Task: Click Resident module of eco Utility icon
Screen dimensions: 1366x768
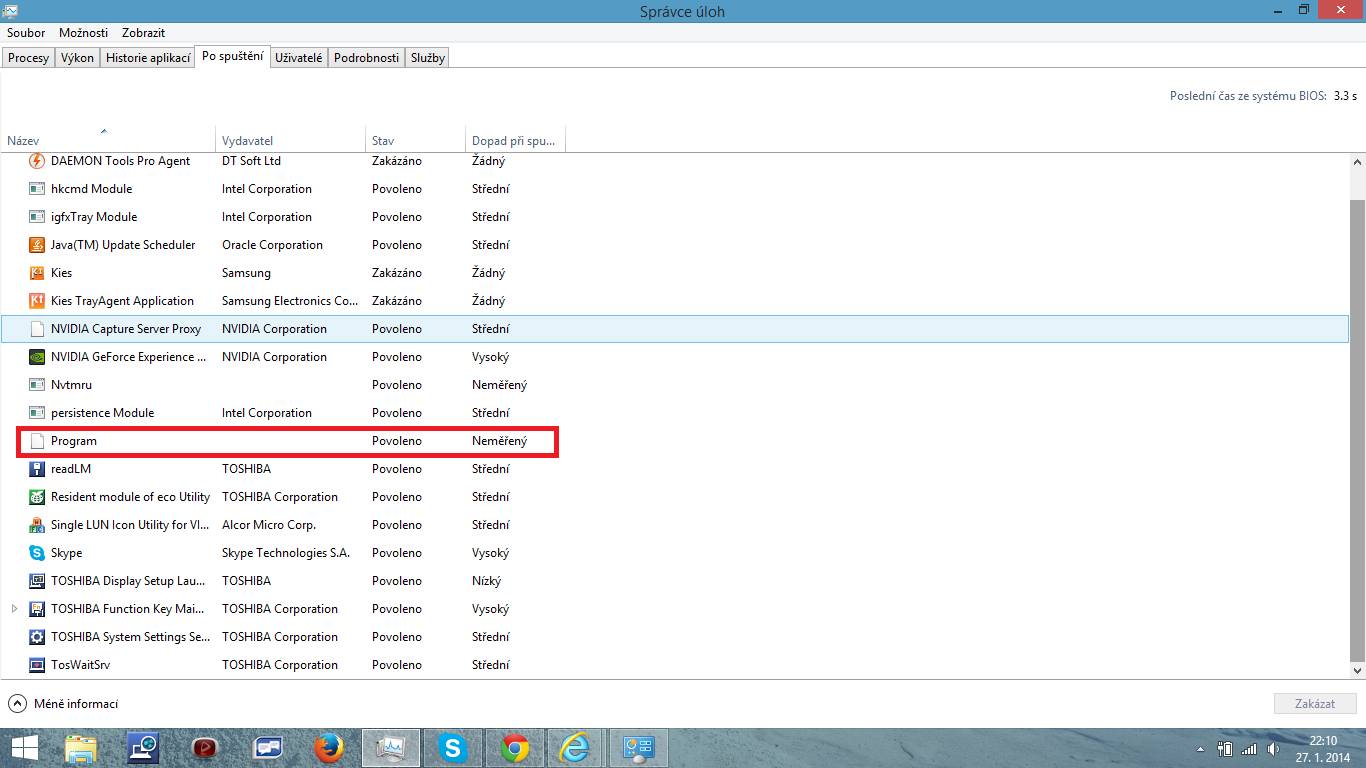Action: point(37,497)
